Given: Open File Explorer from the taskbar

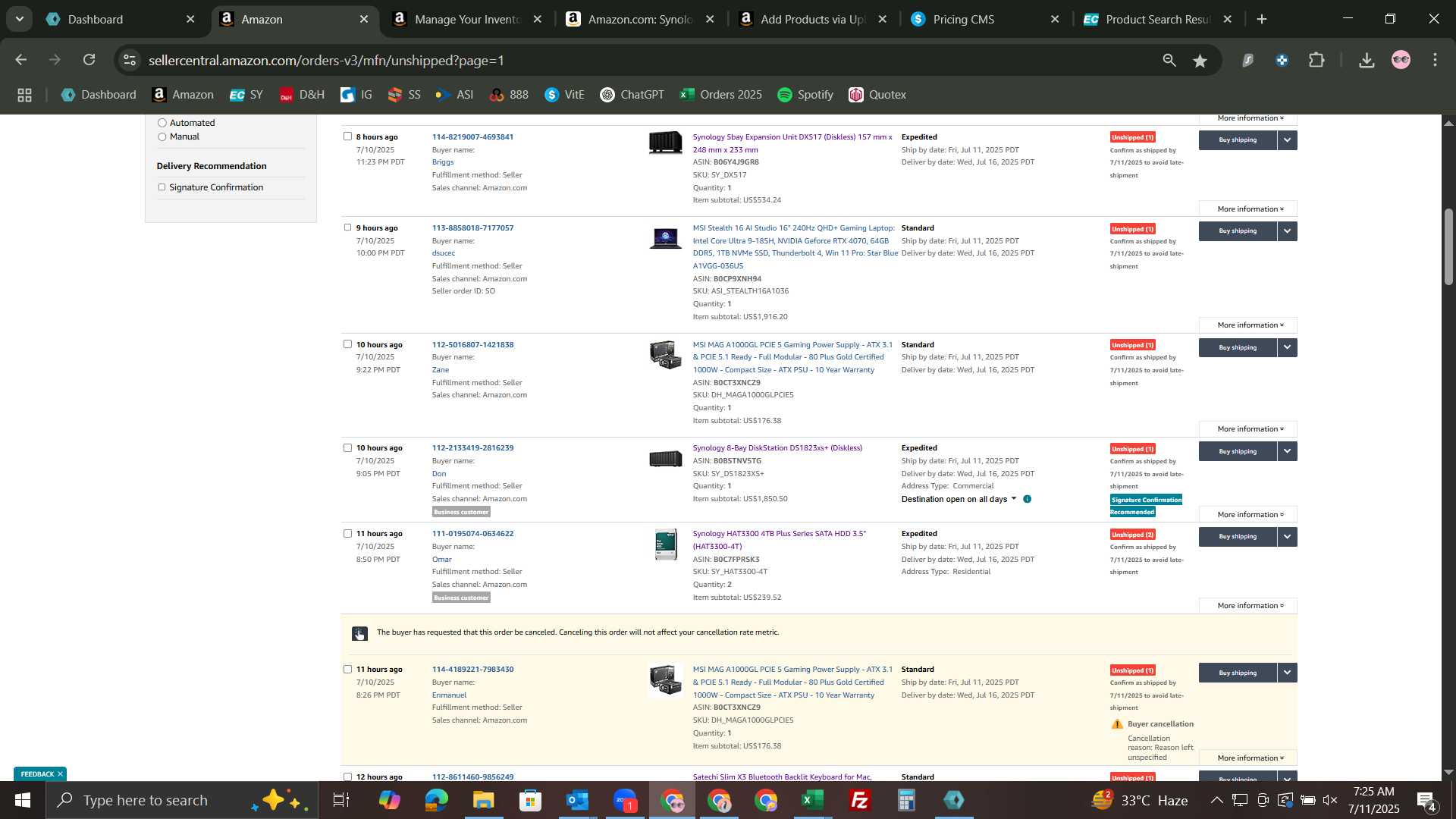Looking at the screenshot, I should pos(483,800).
